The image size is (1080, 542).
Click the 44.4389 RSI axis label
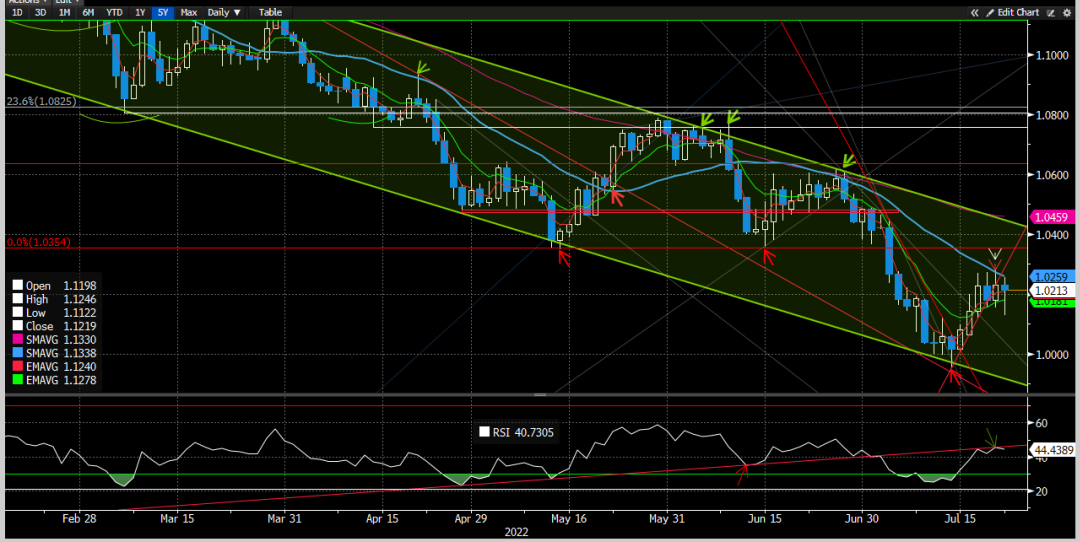coord(1052,450)
